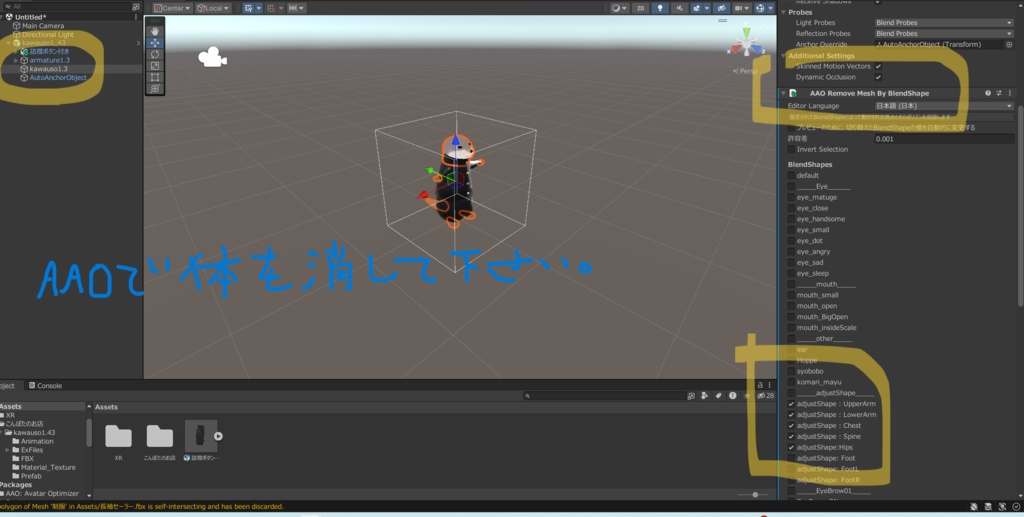Select kawauso1.3 object in hierarchy
Screen dimensions: 1024x517
48,69
